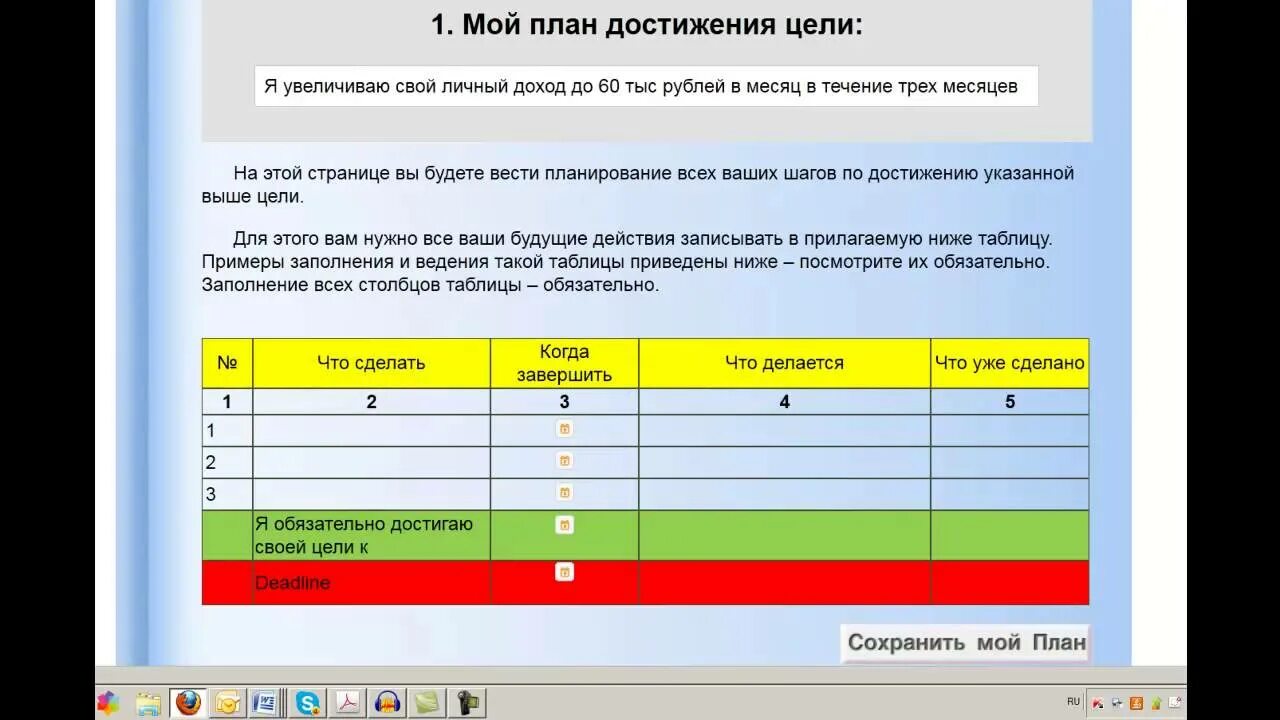Open the date picker in the red Deadline row
The height and width of the screenshot is (720, 1280).
click(x=564, y=572)
